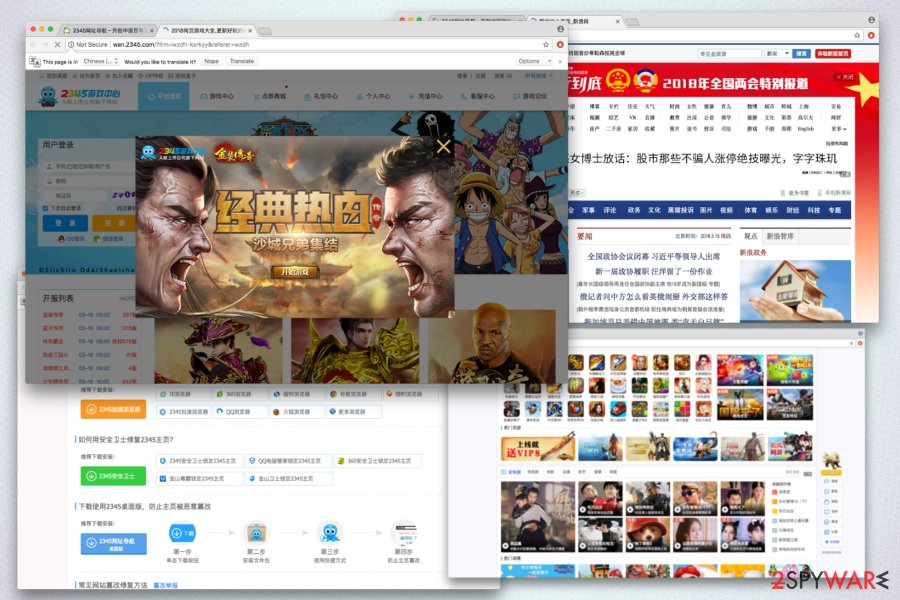
Task: Go to the 游戏论坛 navigation item
Action: tap(530, 96)
